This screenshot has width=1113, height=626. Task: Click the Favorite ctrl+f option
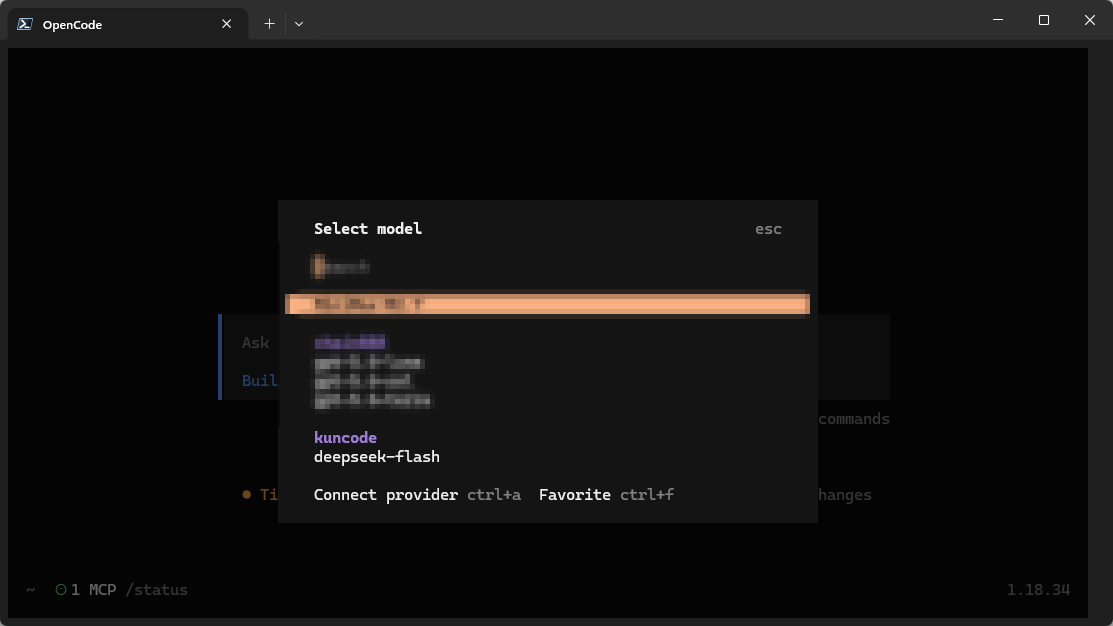point(606,495)
